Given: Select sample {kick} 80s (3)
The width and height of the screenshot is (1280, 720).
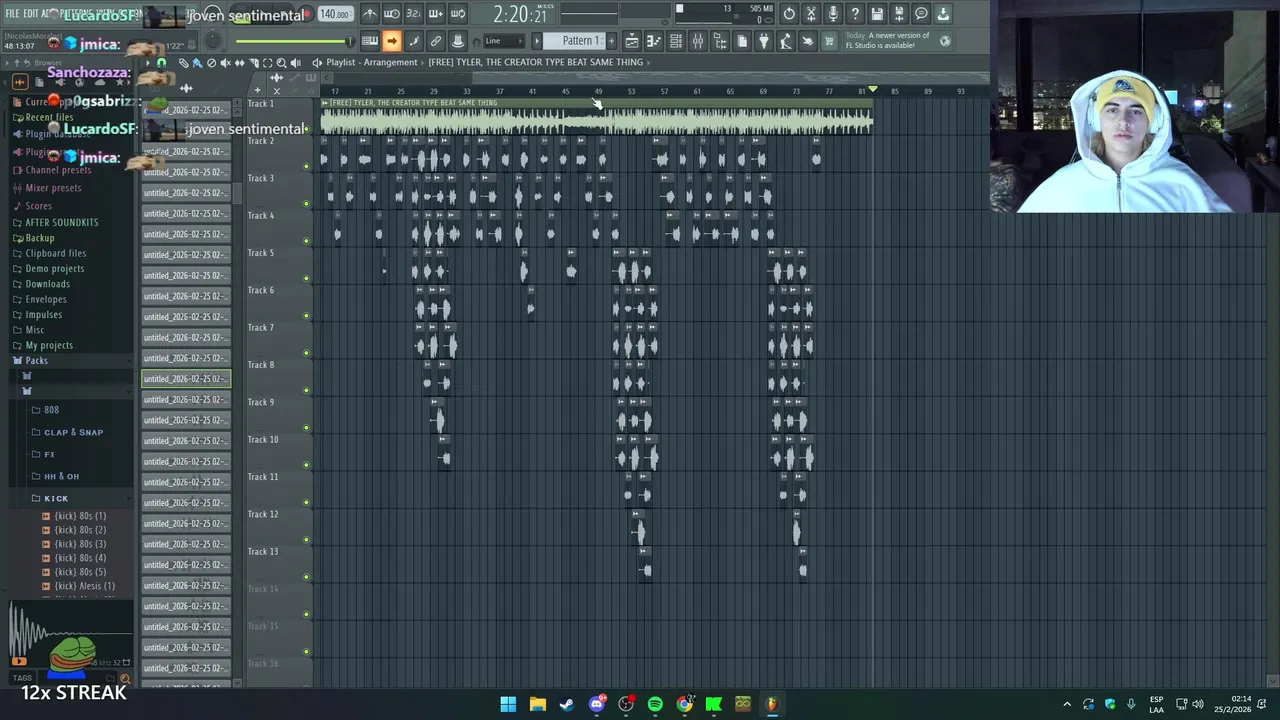Looking at the screenshot, I should pyautogui.click(x=80, y=544).
